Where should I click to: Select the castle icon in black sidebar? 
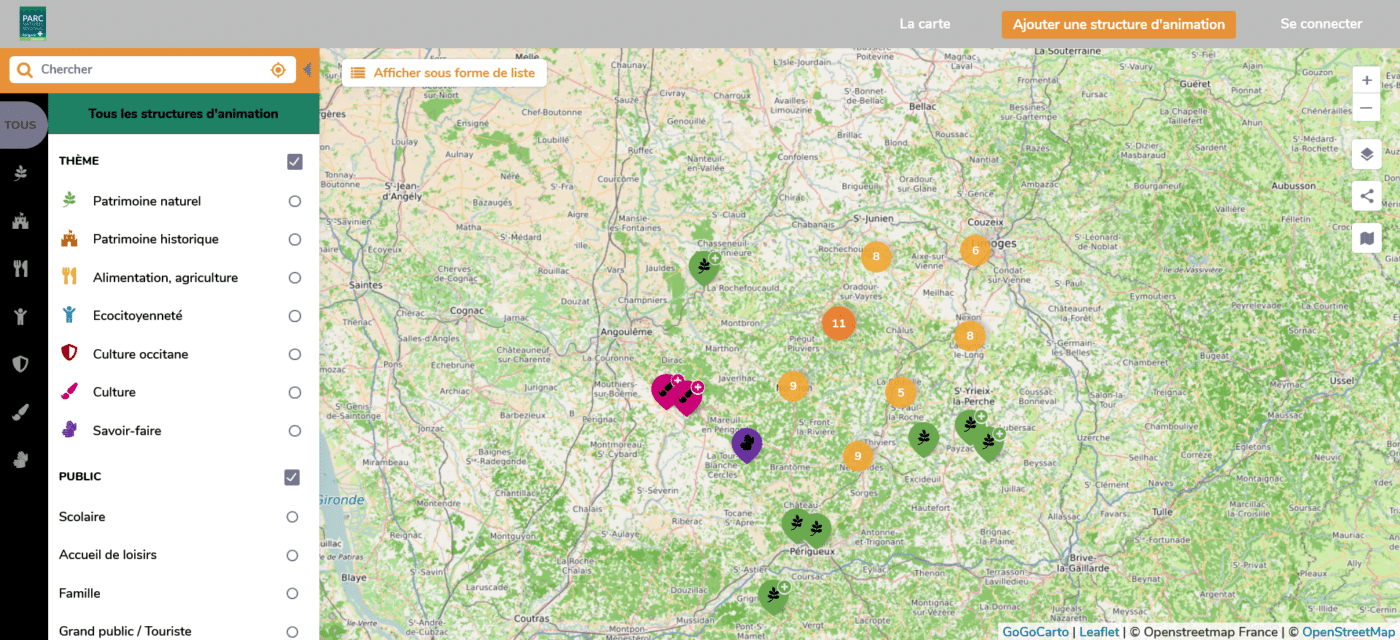(x=20, y=221)
